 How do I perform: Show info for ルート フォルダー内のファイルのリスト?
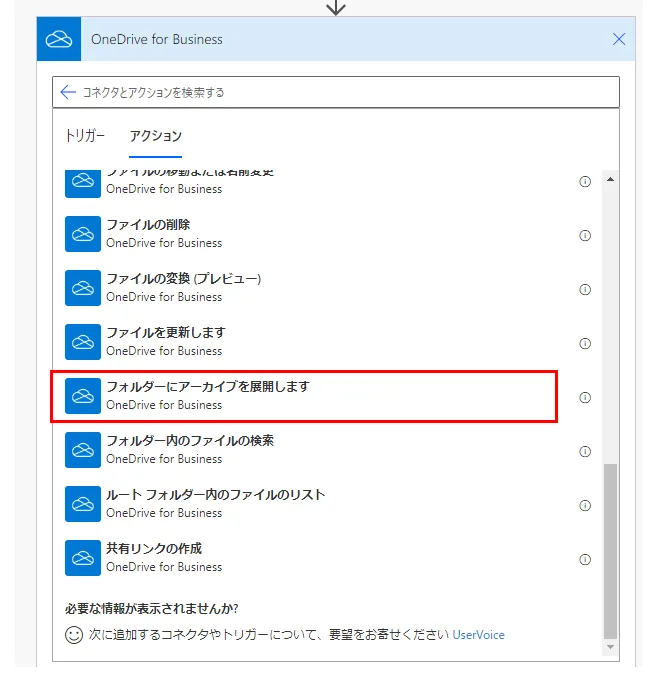(585, 505)
